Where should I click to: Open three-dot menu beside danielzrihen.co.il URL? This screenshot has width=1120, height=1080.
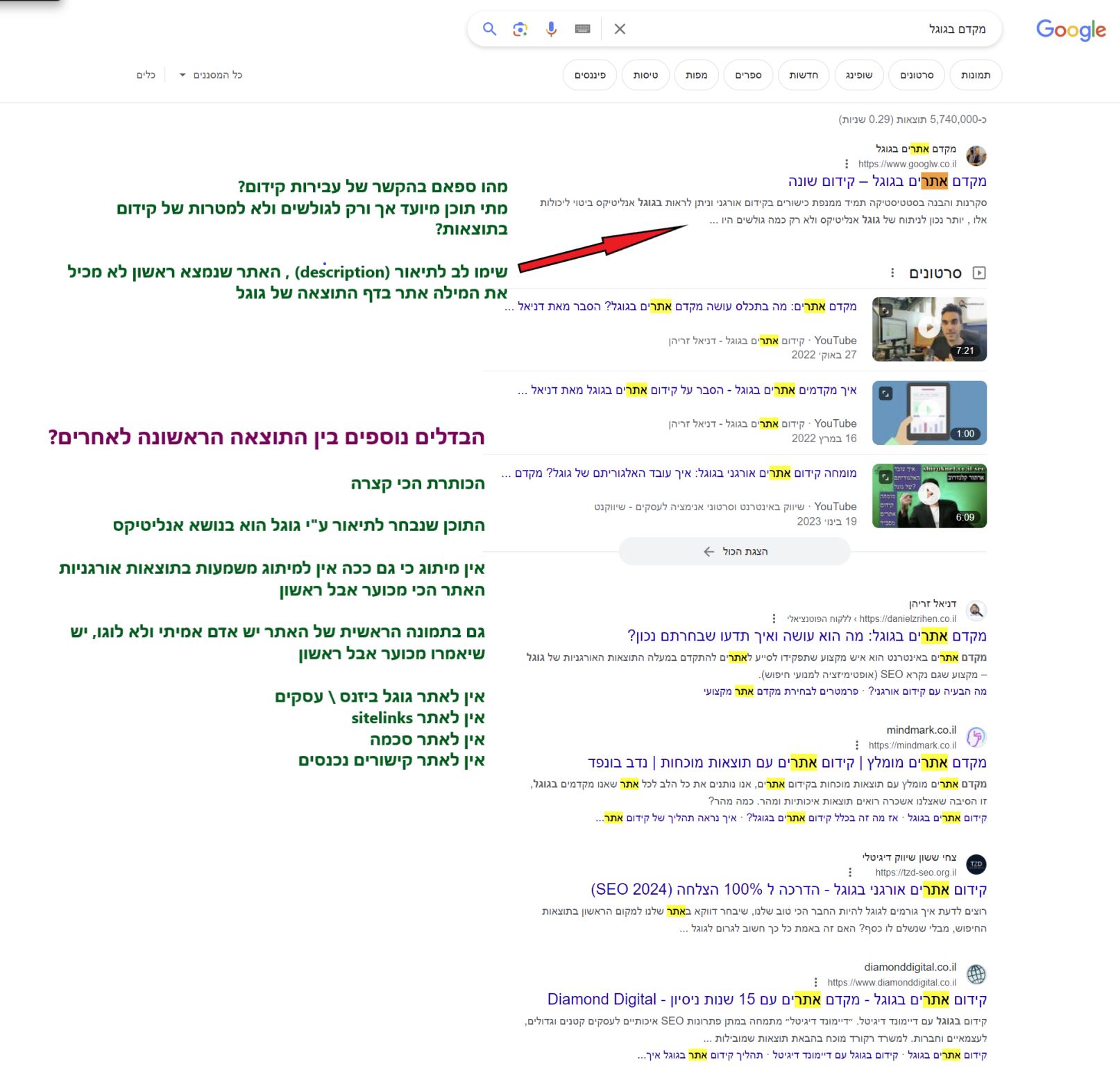pyautogui.click(x=774, y=619)
